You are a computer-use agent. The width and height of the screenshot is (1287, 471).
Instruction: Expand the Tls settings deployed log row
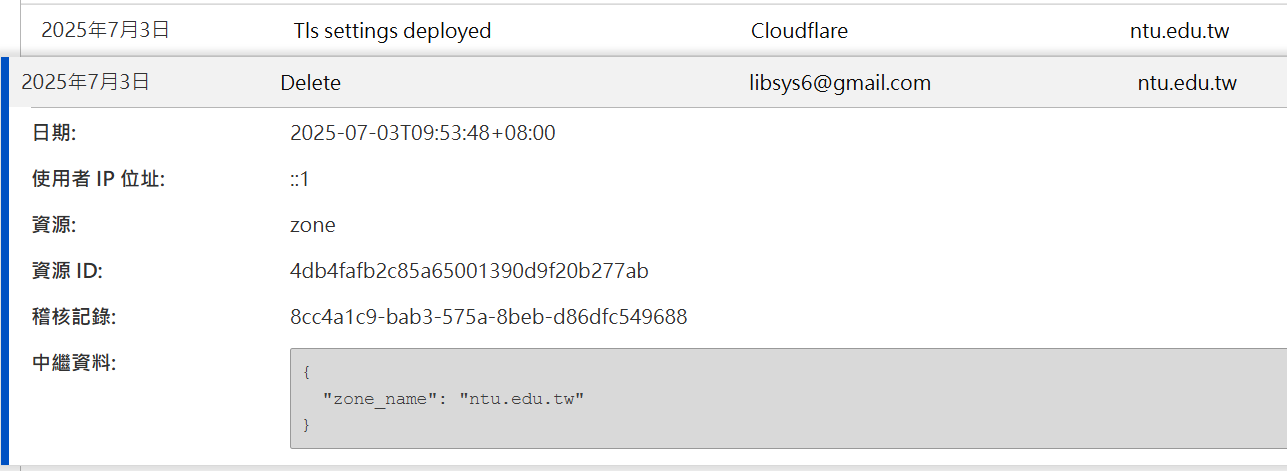coord(392,31)
